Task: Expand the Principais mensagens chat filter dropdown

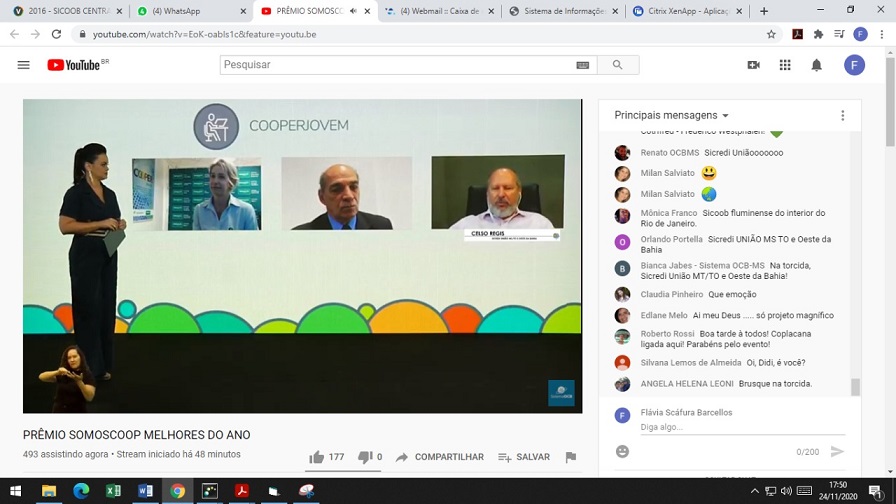Action: (671, 115)
